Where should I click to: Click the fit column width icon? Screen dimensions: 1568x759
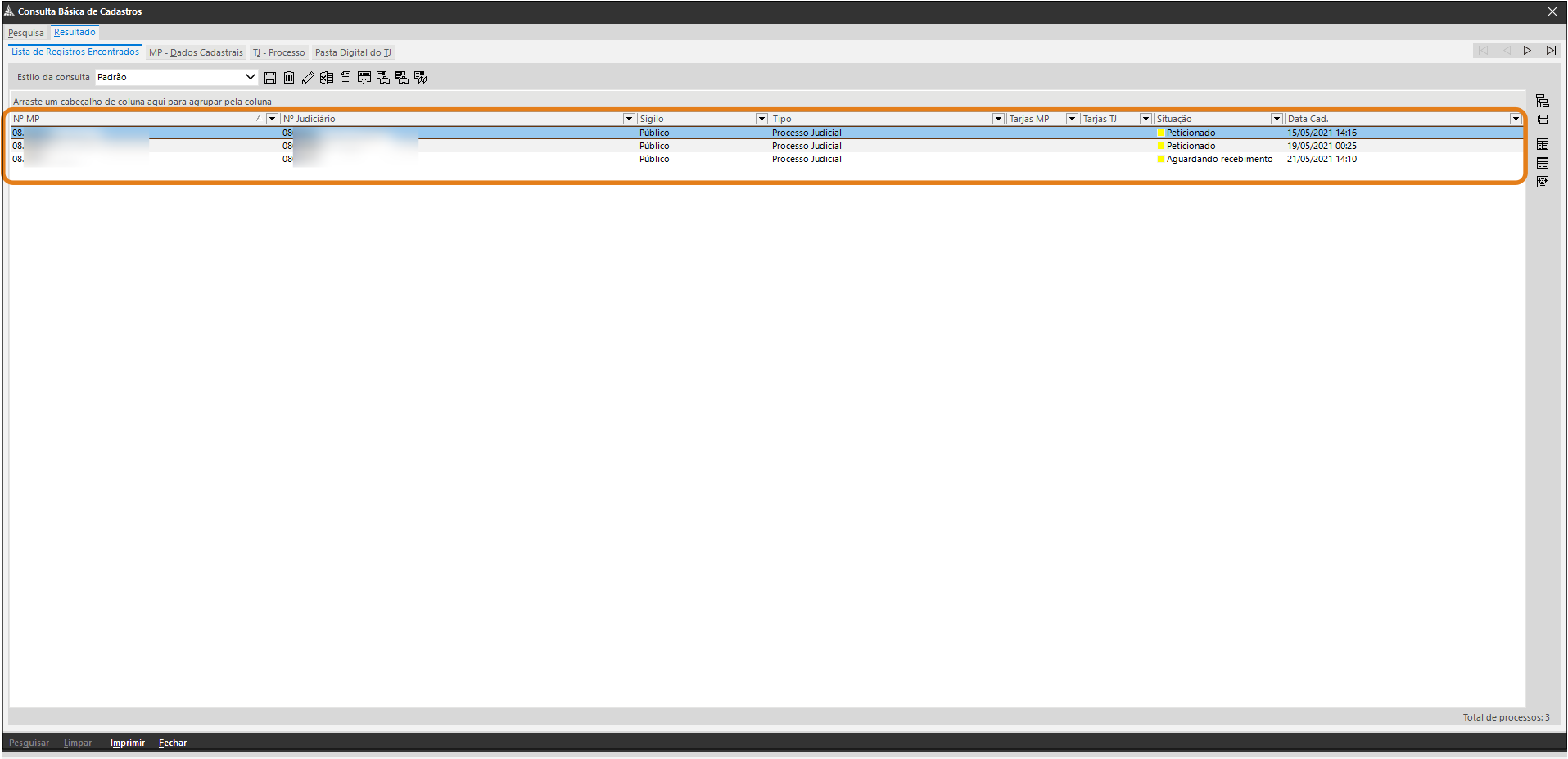(x=1543, y=182)
